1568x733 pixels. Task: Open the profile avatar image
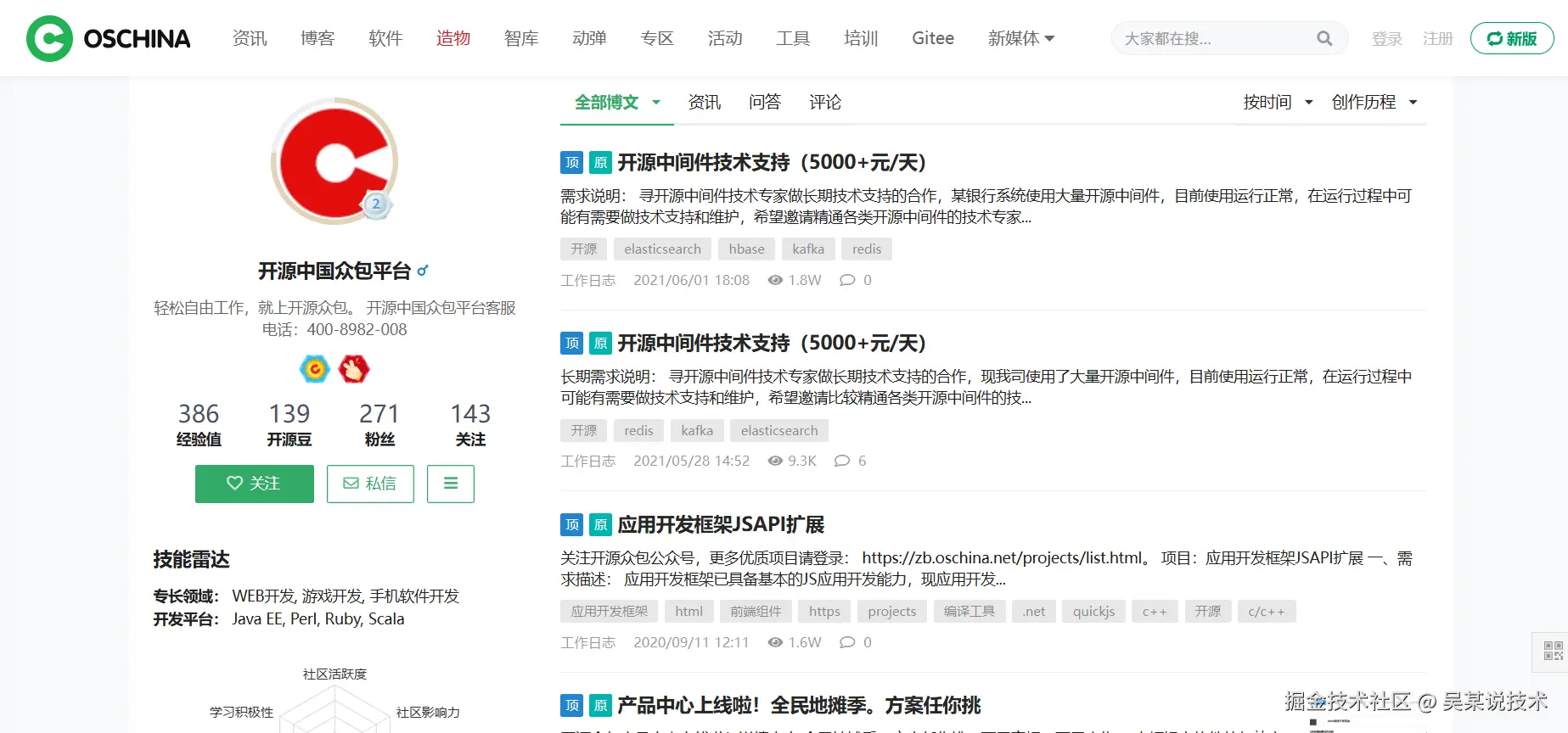click(334, 160)
